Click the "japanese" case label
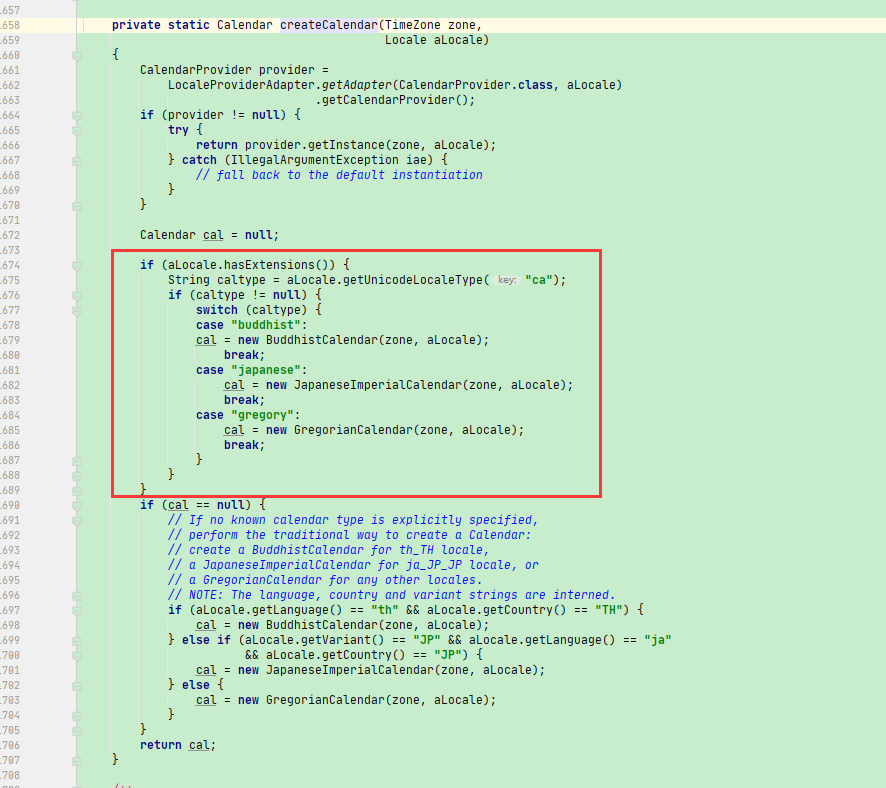This screenshot has height=788, width=886. [x=266, y=370]
